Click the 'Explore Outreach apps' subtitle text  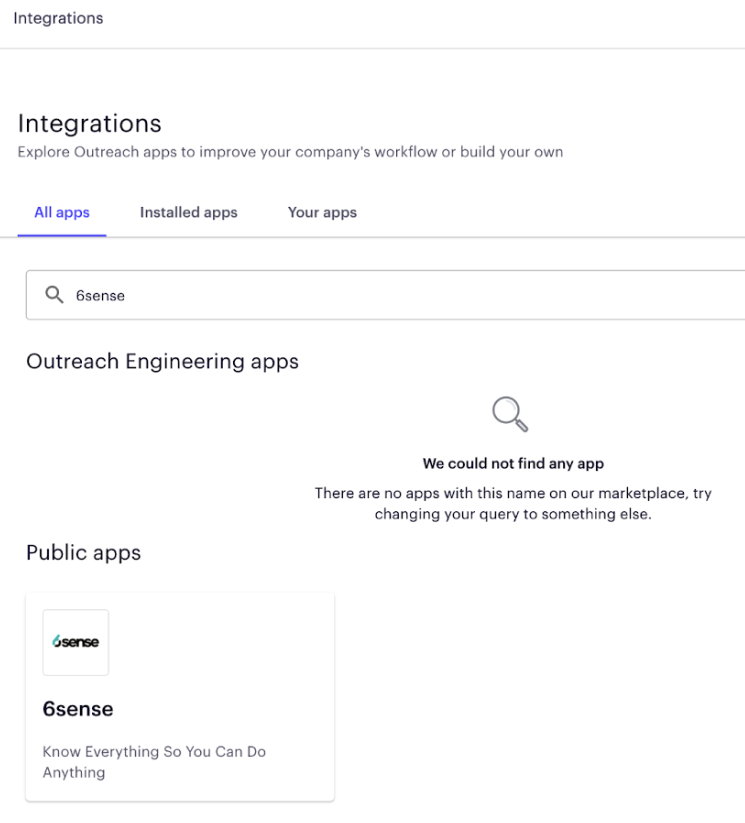point(290,152)
